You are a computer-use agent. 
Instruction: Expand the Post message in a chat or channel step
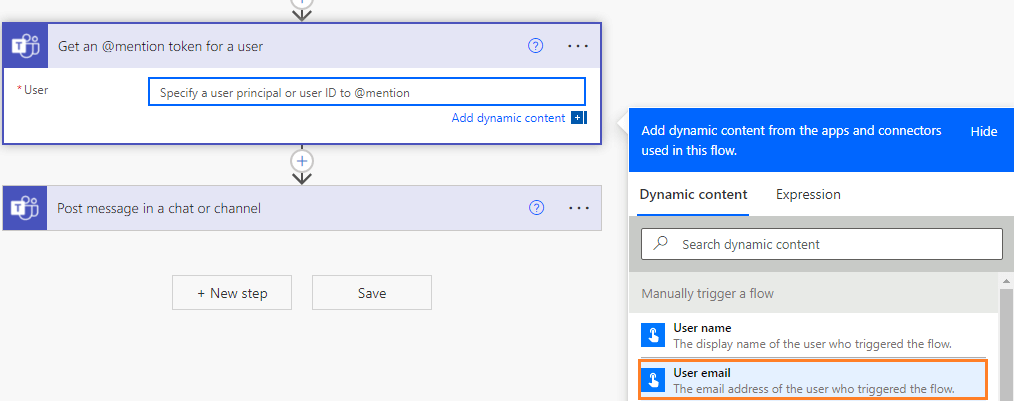point(302,208)
